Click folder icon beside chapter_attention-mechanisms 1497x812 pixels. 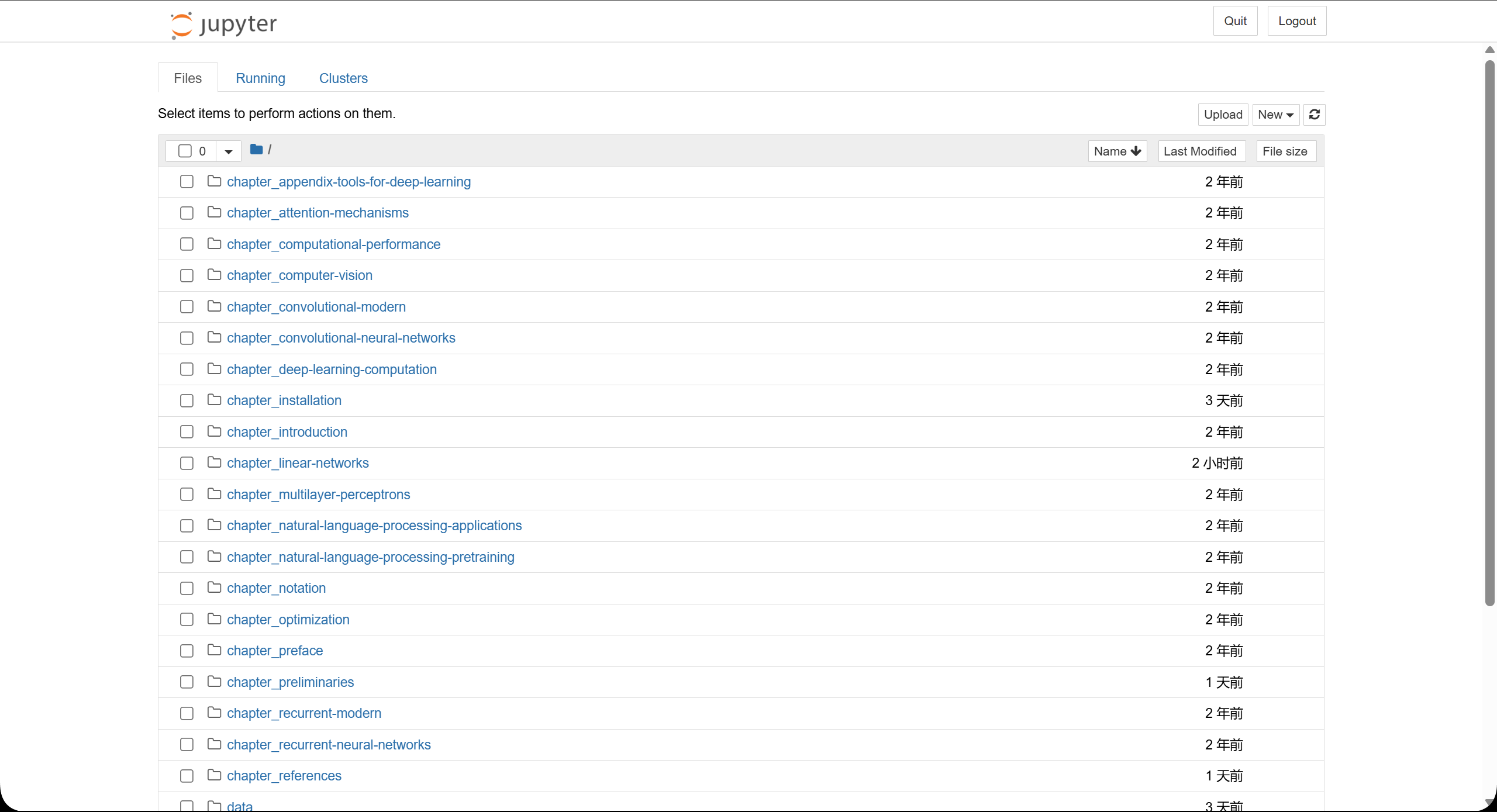[x=214, y=212]
